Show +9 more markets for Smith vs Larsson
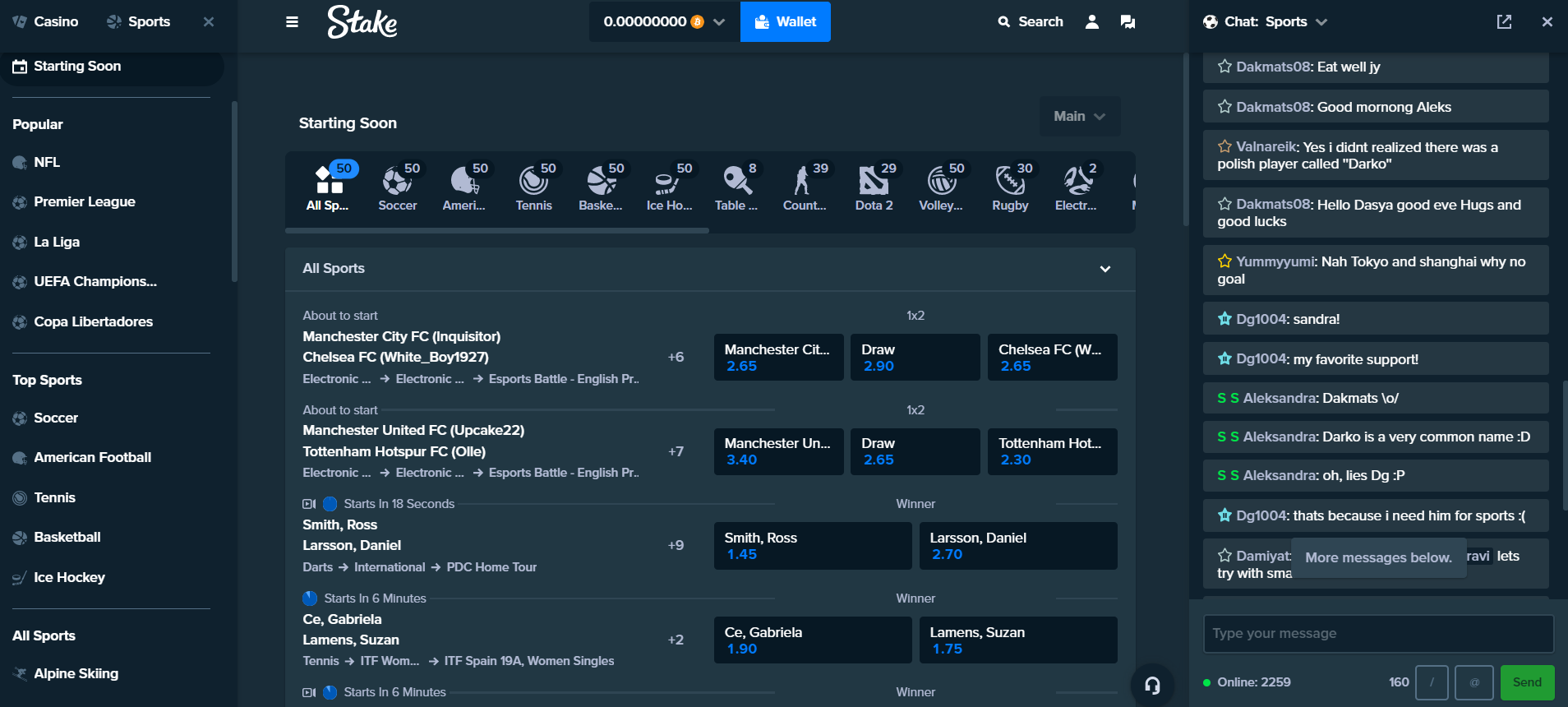Screen dimensions: 1568x707 [676, 545]
